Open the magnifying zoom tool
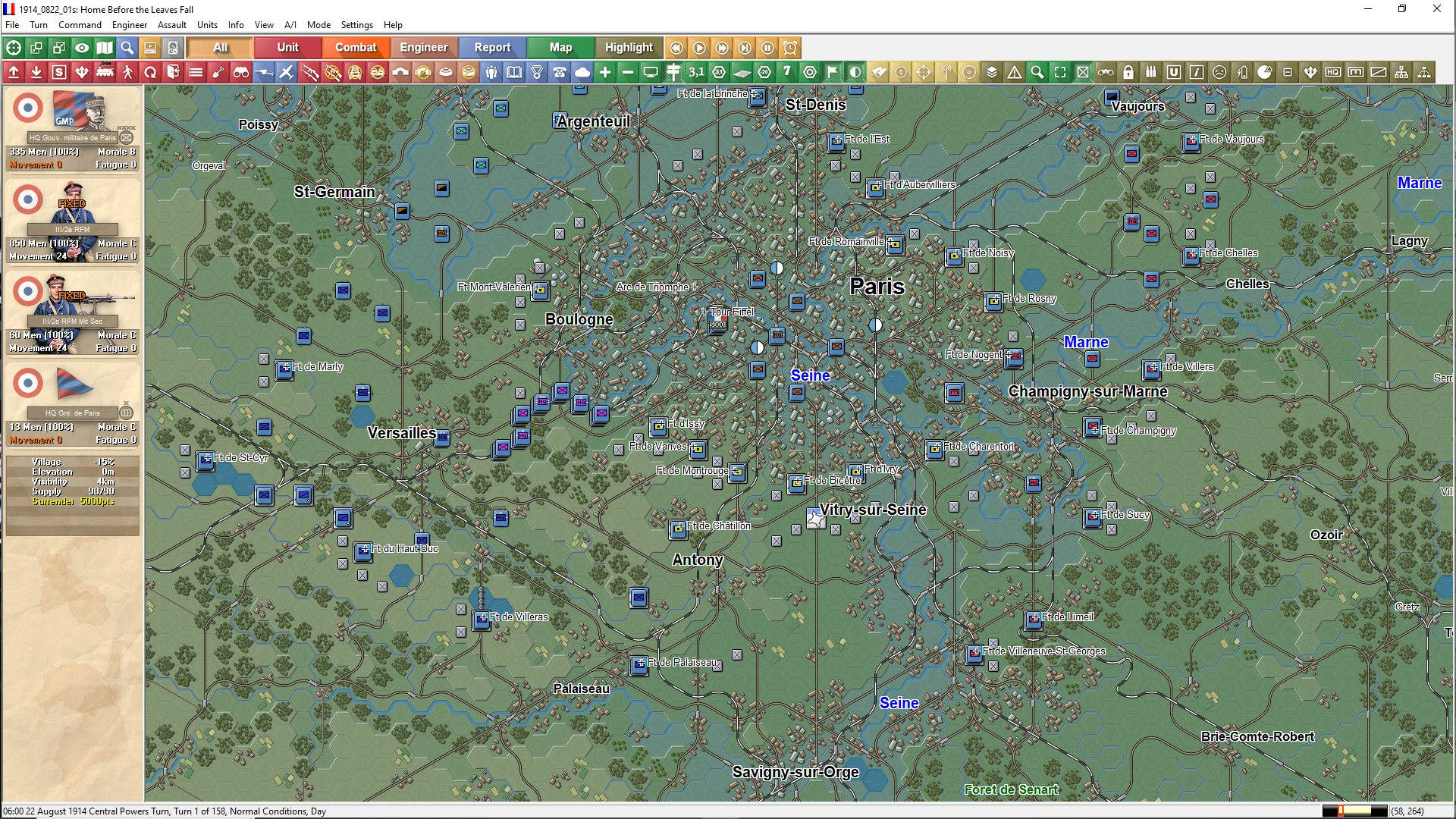 [1037, 72]
